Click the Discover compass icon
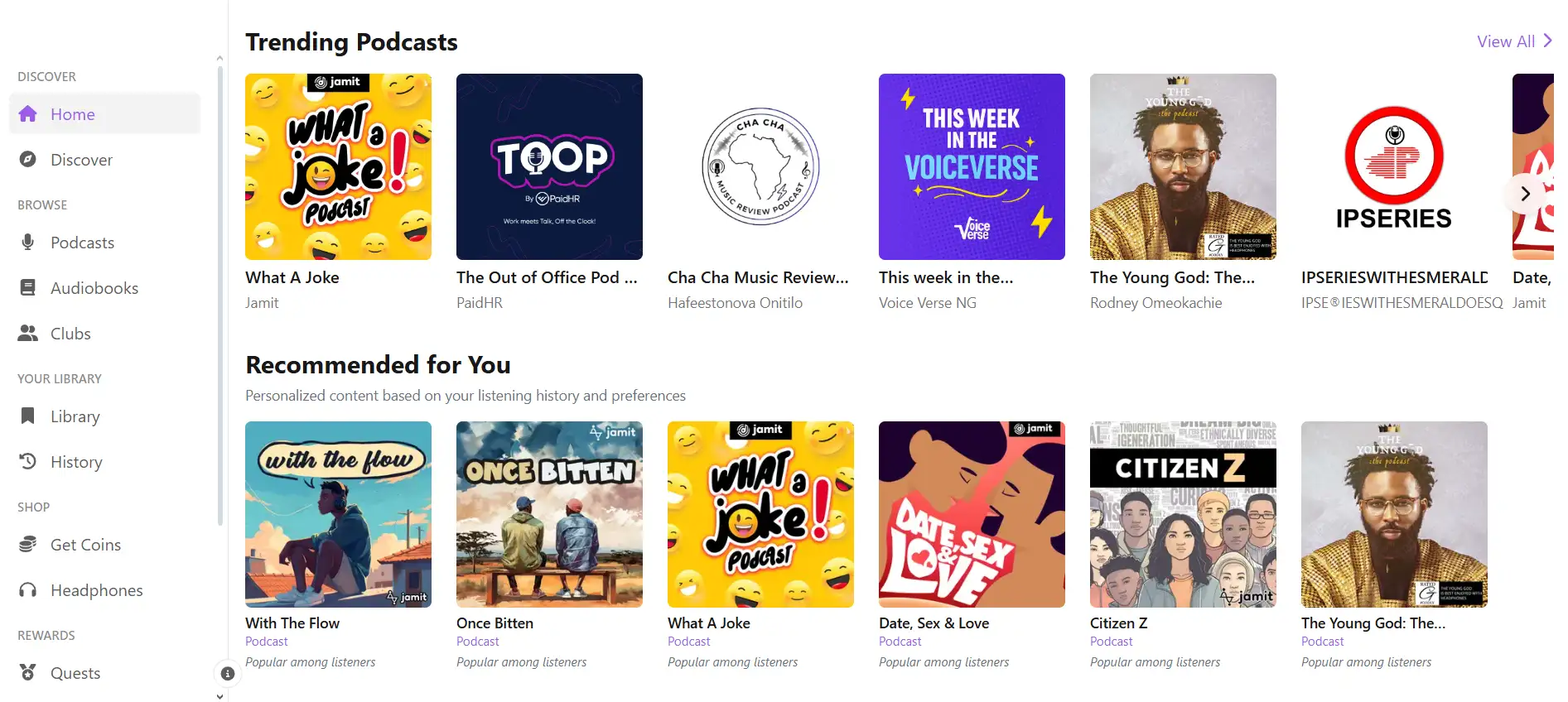The image size is (1568, 702). point(28,160)
